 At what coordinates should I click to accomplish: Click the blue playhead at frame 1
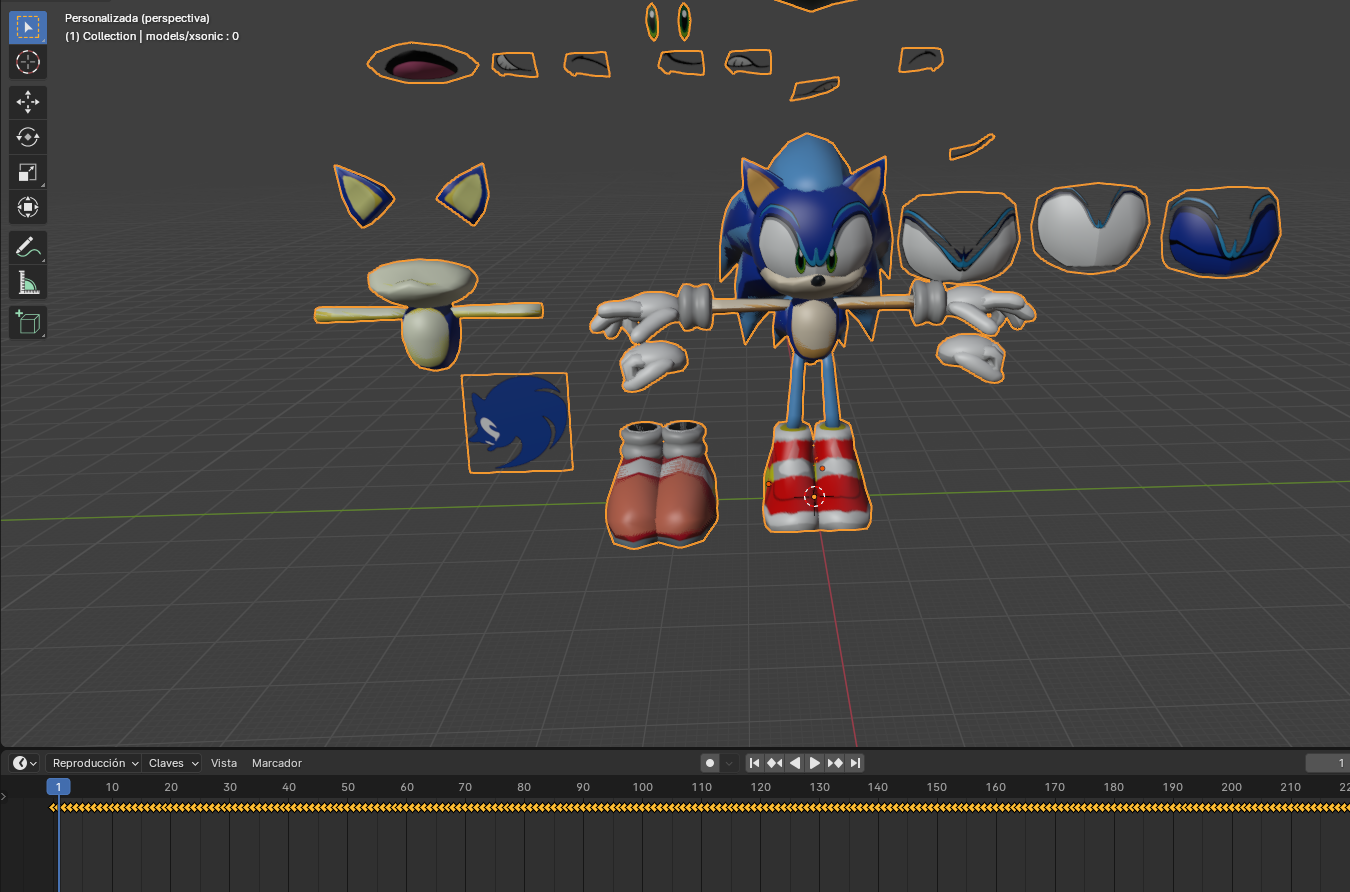(x=58, y=787)
